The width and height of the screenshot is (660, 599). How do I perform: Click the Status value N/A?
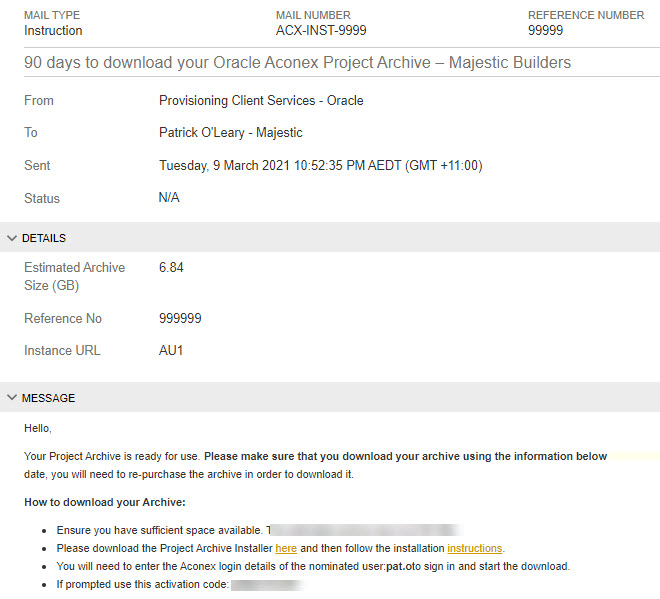pos(169,198)
